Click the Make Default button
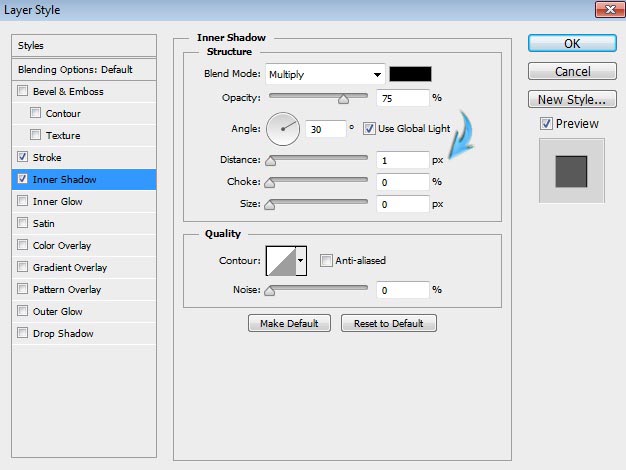Viewport: 626px width, 470px height. click(289, 323)
